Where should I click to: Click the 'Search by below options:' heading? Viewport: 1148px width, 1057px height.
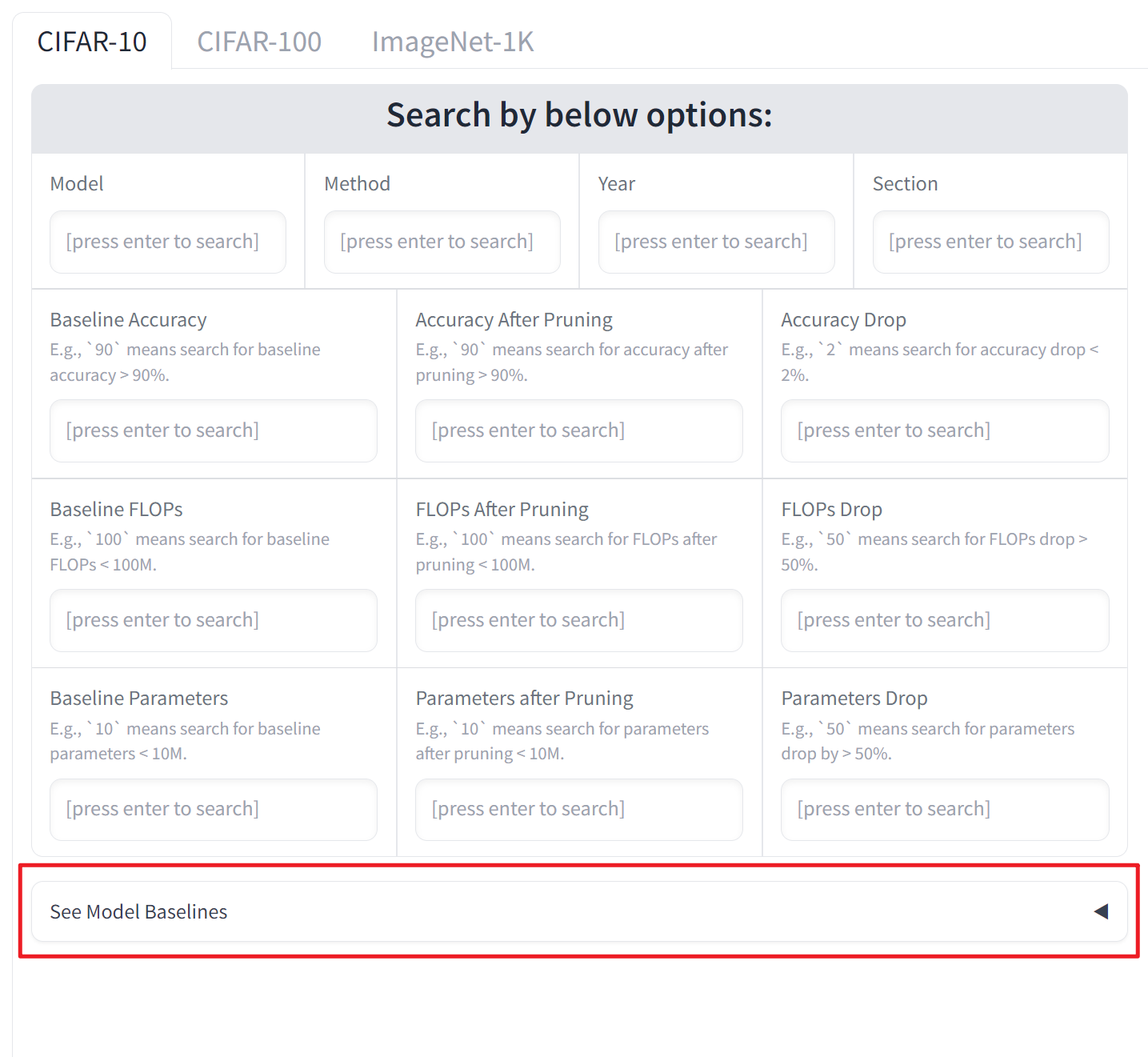(579, 115)
